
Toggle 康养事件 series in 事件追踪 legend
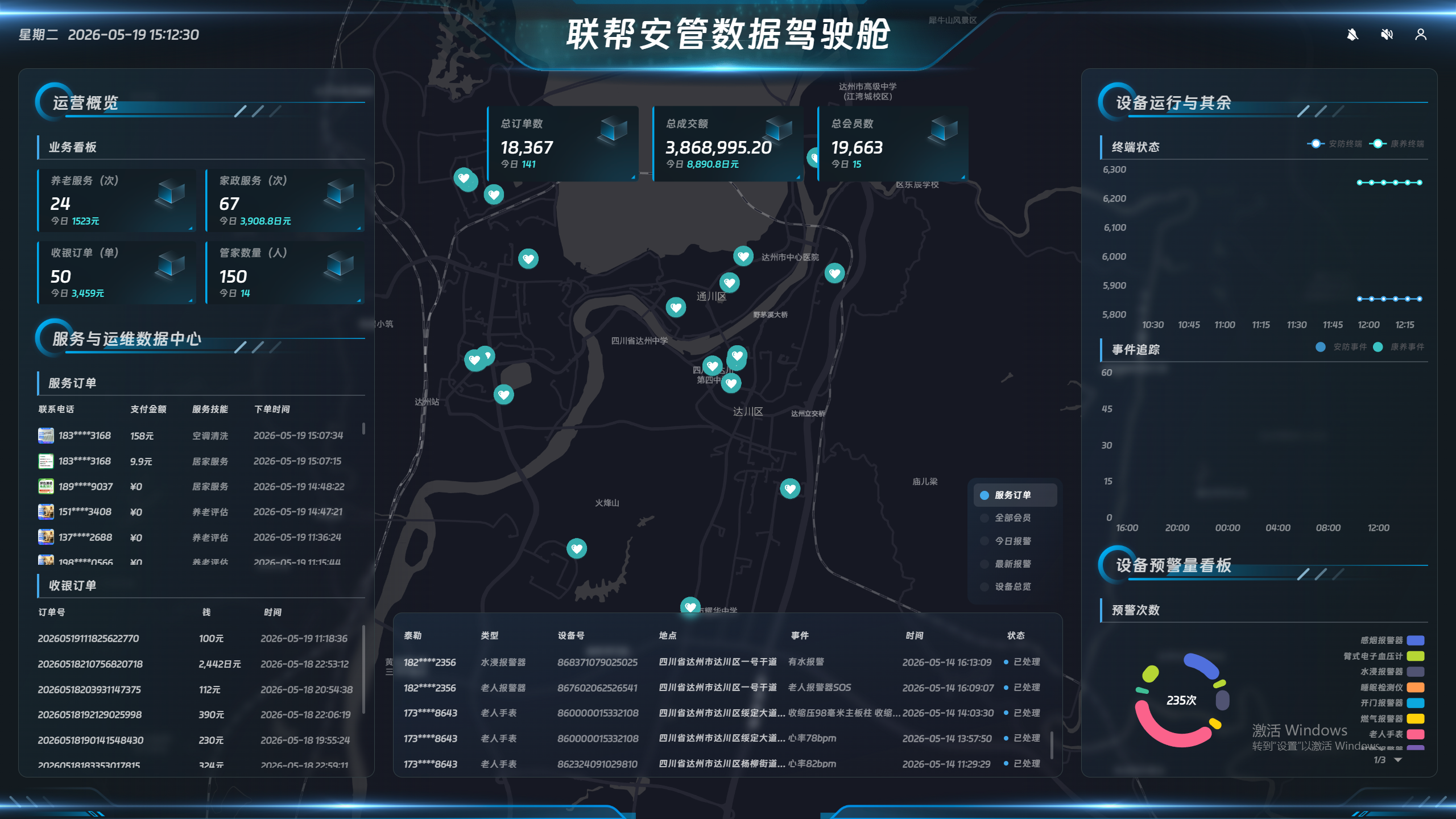pyautogui.click(x=1399, y=347)
